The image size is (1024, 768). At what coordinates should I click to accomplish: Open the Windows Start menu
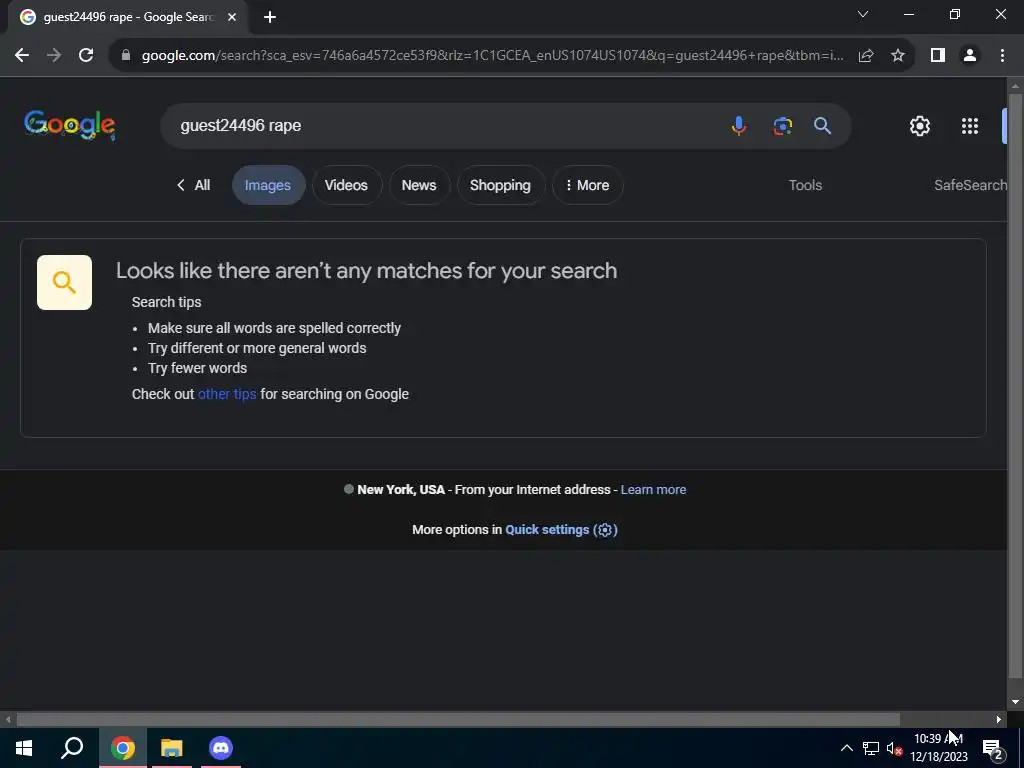24,748
